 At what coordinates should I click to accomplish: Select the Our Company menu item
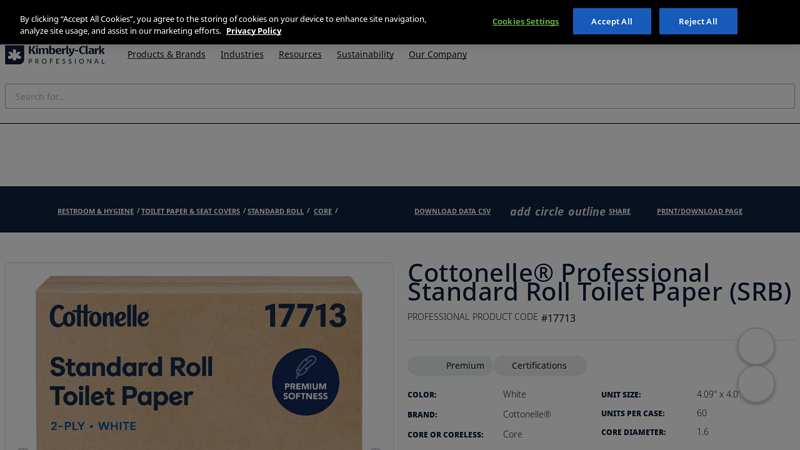437,54
